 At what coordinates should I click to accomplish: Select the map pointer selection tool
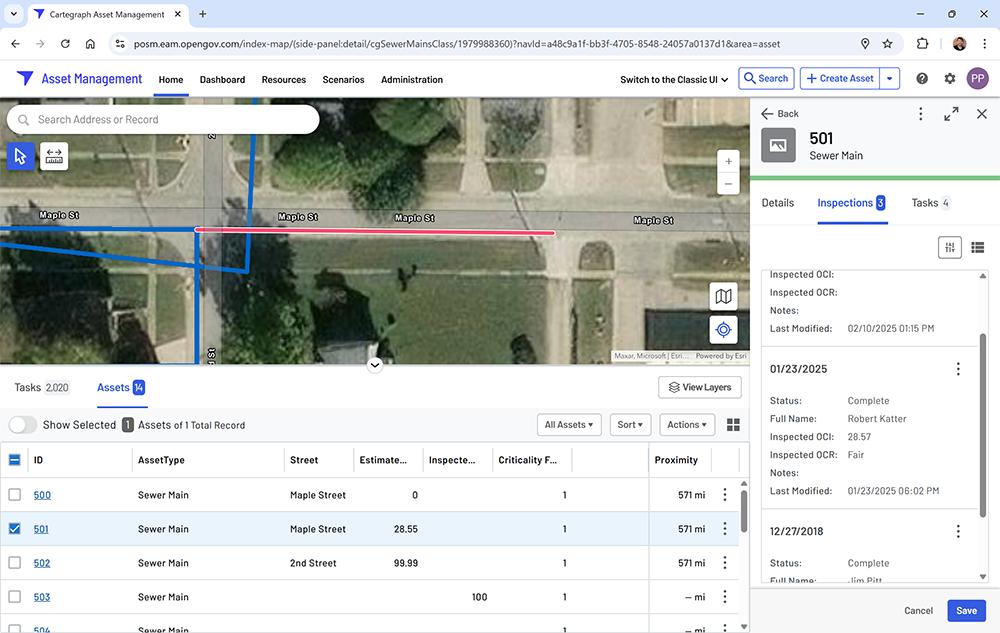pyautogui.click(x=20, y=156)
